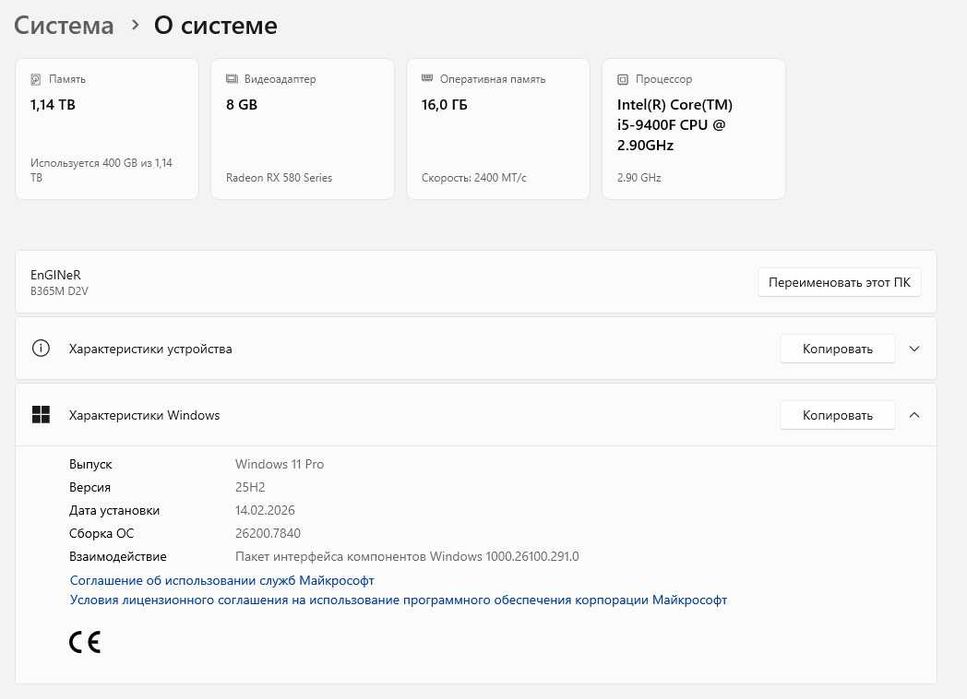Select Windows 11 Pro edition value
Screen dimensions: 967x699
point(279,464)
